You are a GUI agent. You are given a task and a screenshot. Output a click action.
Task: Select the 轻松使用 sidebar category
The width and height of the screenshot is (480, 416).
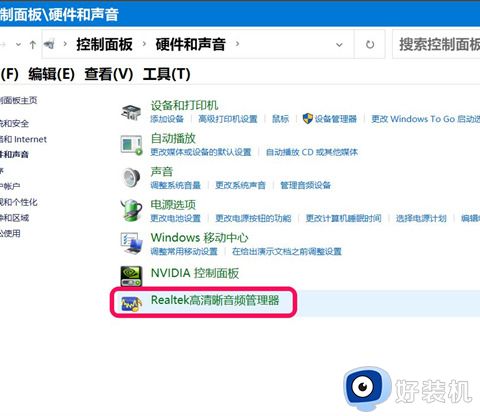point(10,233)
